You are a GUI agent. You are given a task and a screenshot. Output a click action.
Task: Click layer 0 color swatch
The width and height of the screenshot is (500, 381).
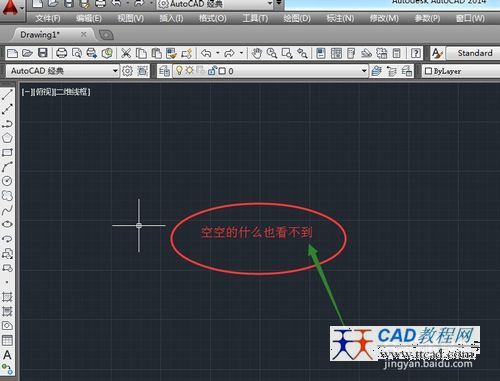pyautogui.click(x=222, y=71)
